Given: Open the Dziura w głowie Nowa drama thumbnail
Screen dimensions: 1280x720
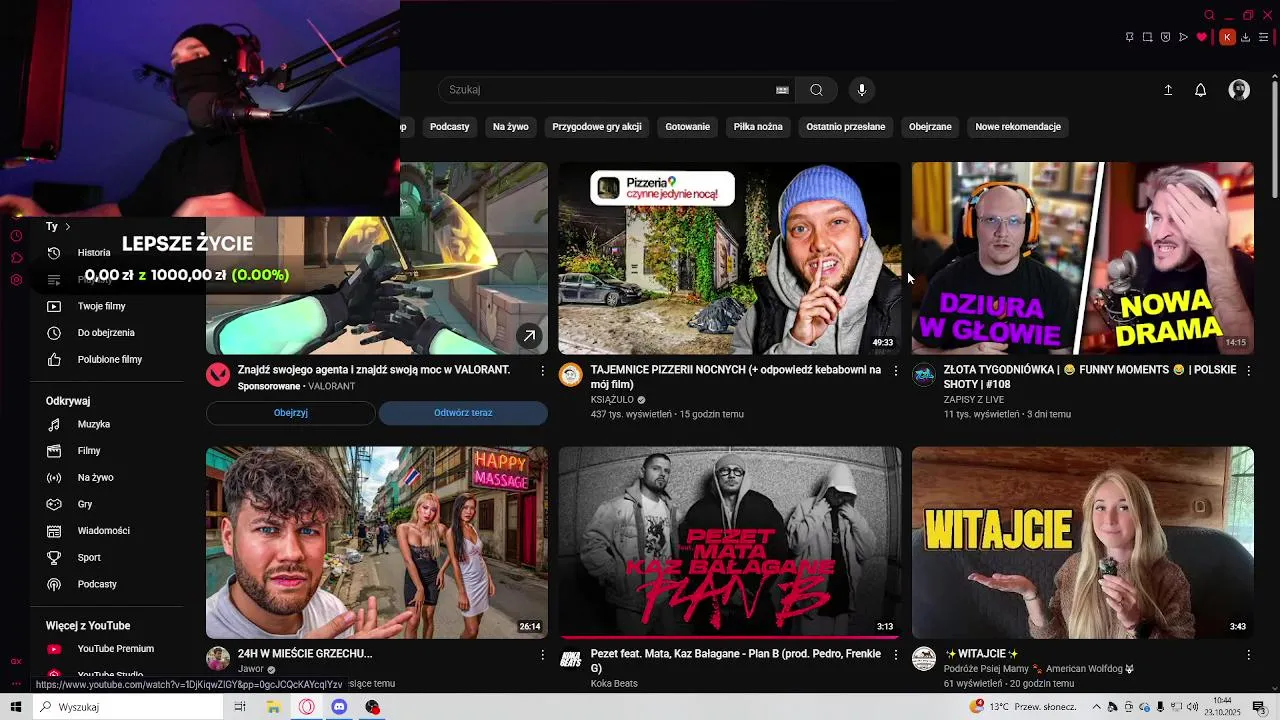Looking at the screenshot, I should click(x=1083, y=258).
